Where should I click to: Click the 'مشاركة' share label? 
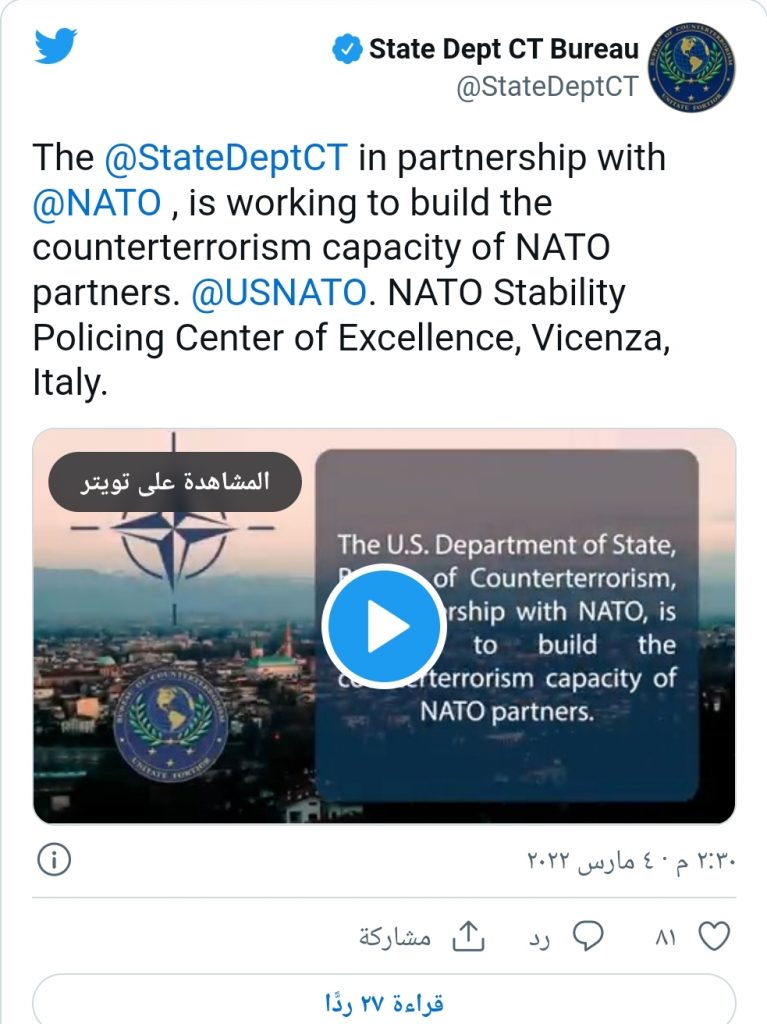pyautogui.click(x=395, y=938)
